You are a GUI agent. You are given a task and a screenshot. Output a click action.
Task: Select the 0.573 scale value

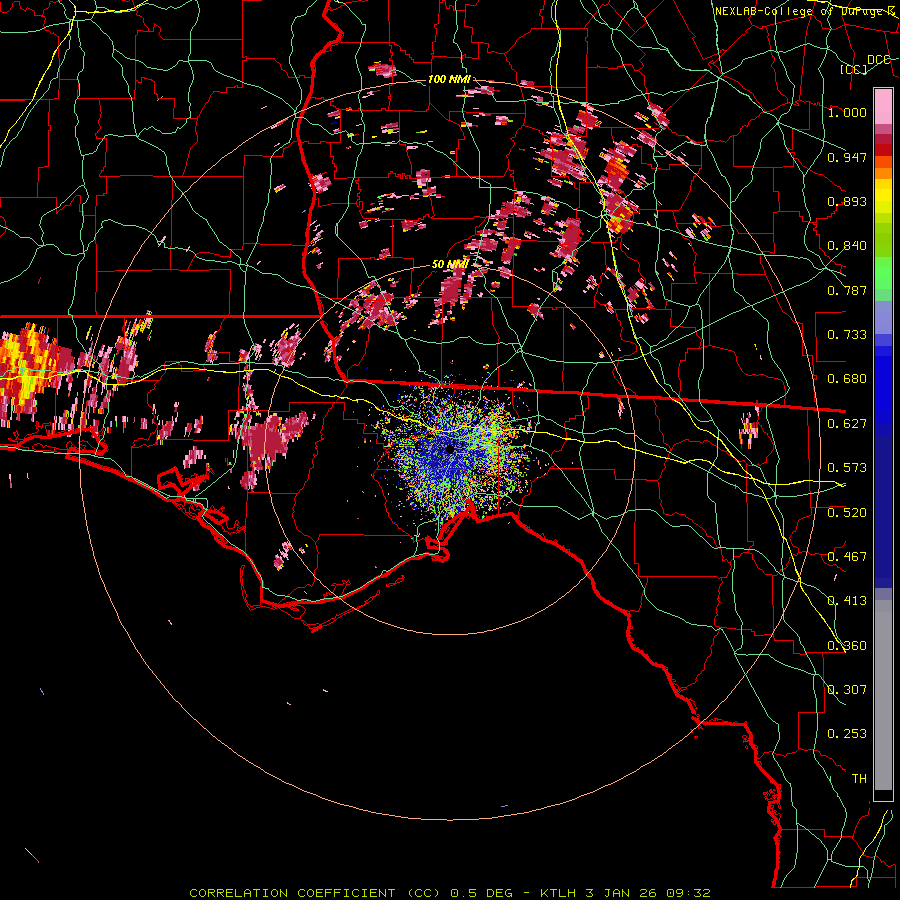[x=847, y=468]
